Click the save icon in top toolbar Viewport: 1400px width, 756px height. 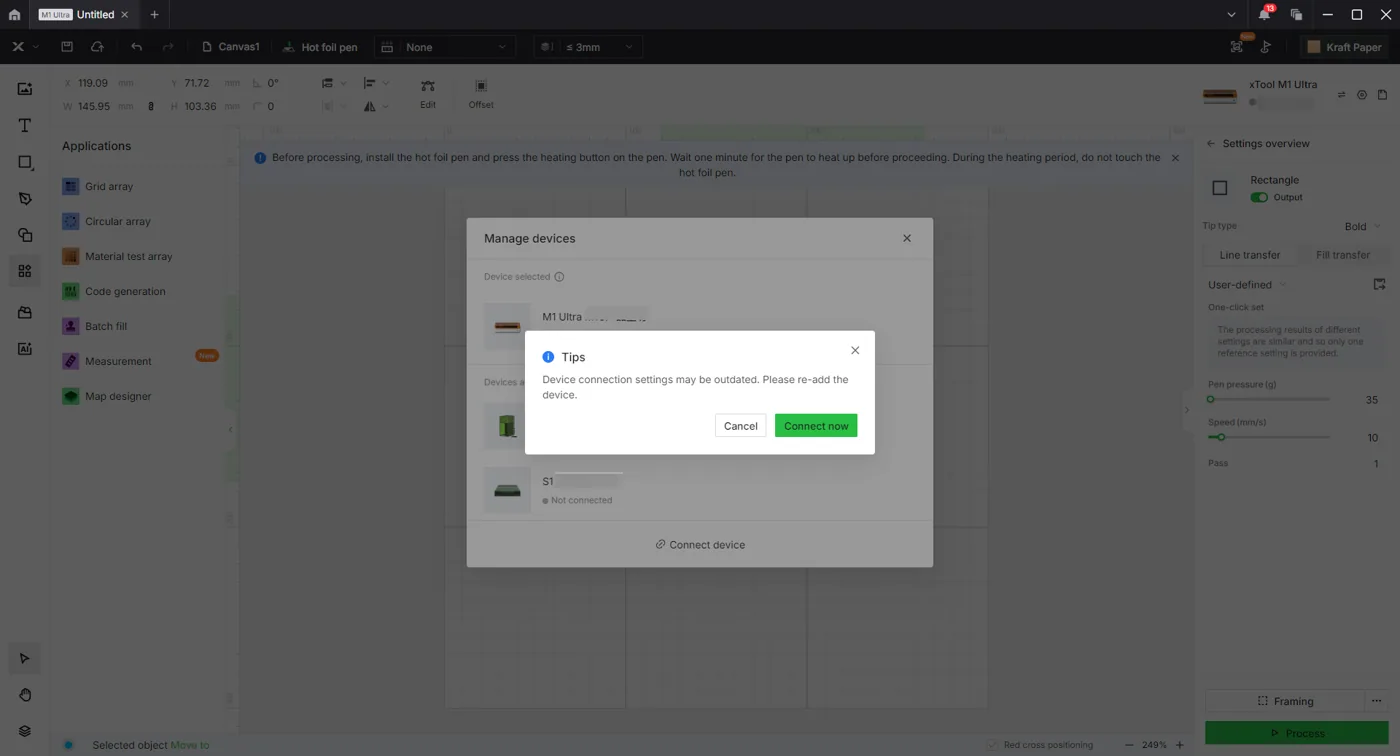pos(67,47)
